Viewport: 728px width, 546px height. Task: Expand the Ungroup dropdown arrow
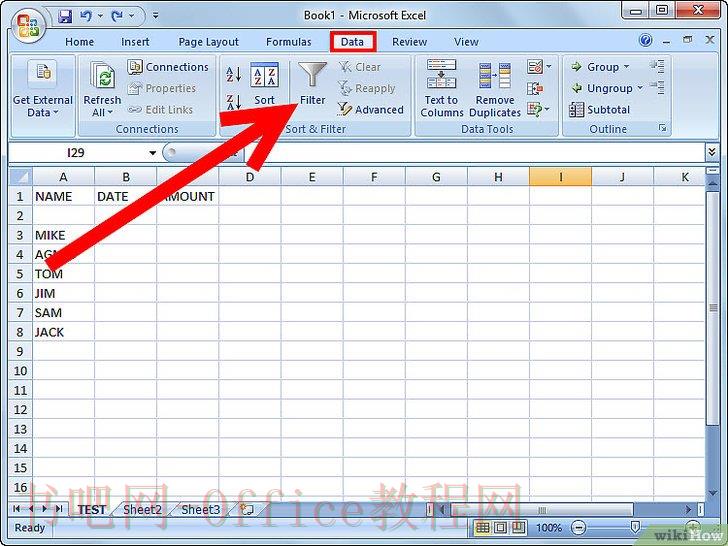(640, 87)
